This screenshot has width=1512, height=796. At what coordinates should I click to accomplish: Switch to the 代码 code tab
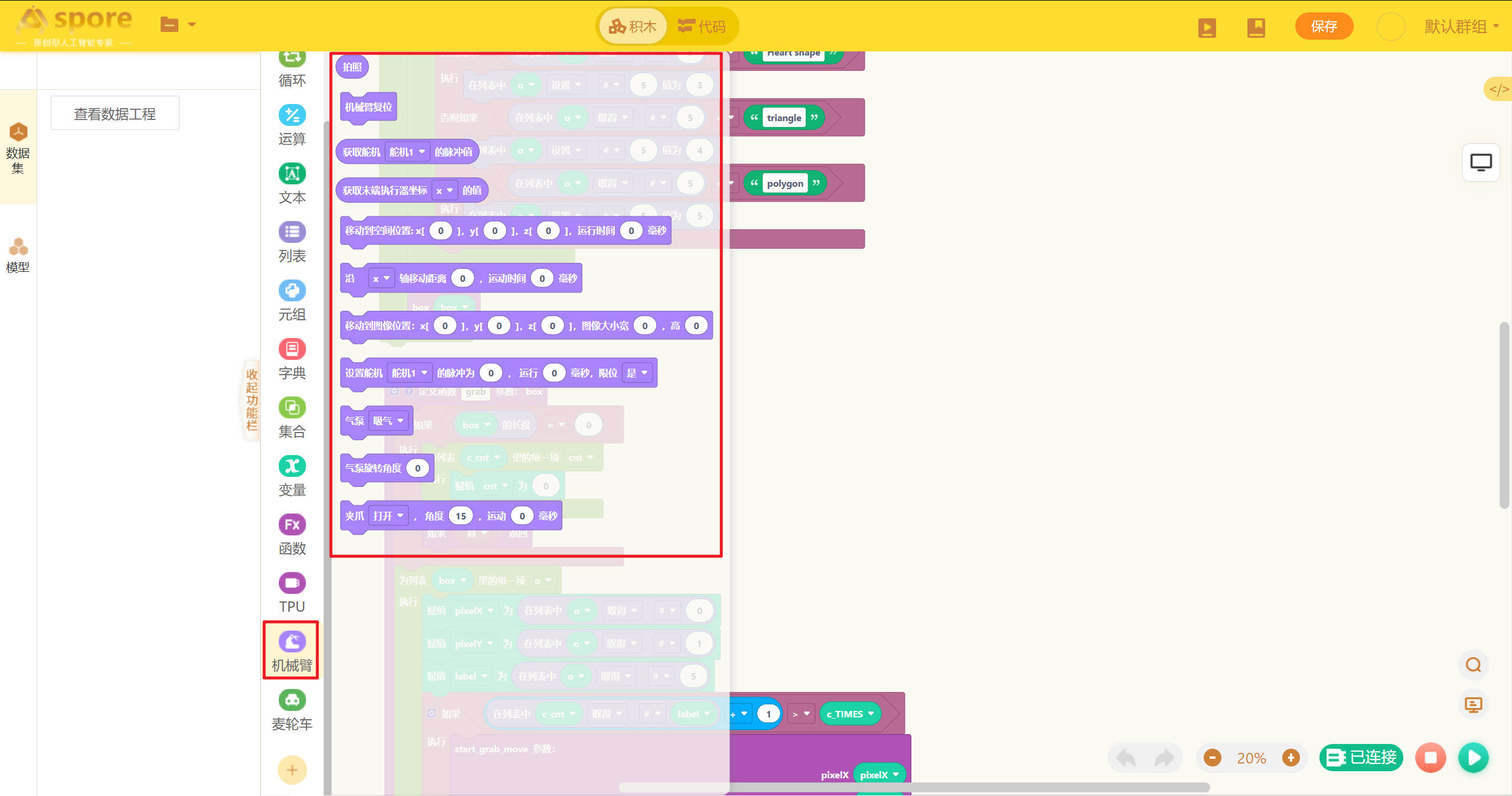coord(702,26)
